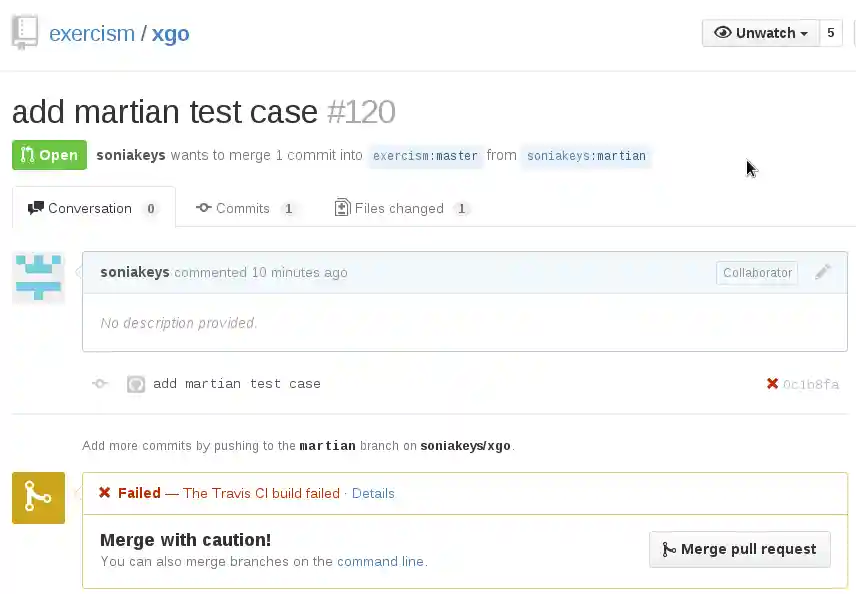
Task: Open the command line link
Action: pyautogui.click(x=380, y=562)
